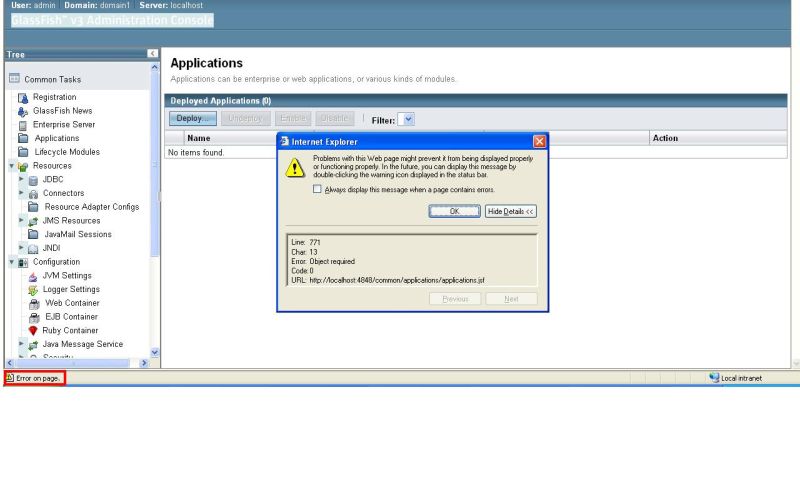
Task: Expand the Java Message Service node
Action: [21, 344]
